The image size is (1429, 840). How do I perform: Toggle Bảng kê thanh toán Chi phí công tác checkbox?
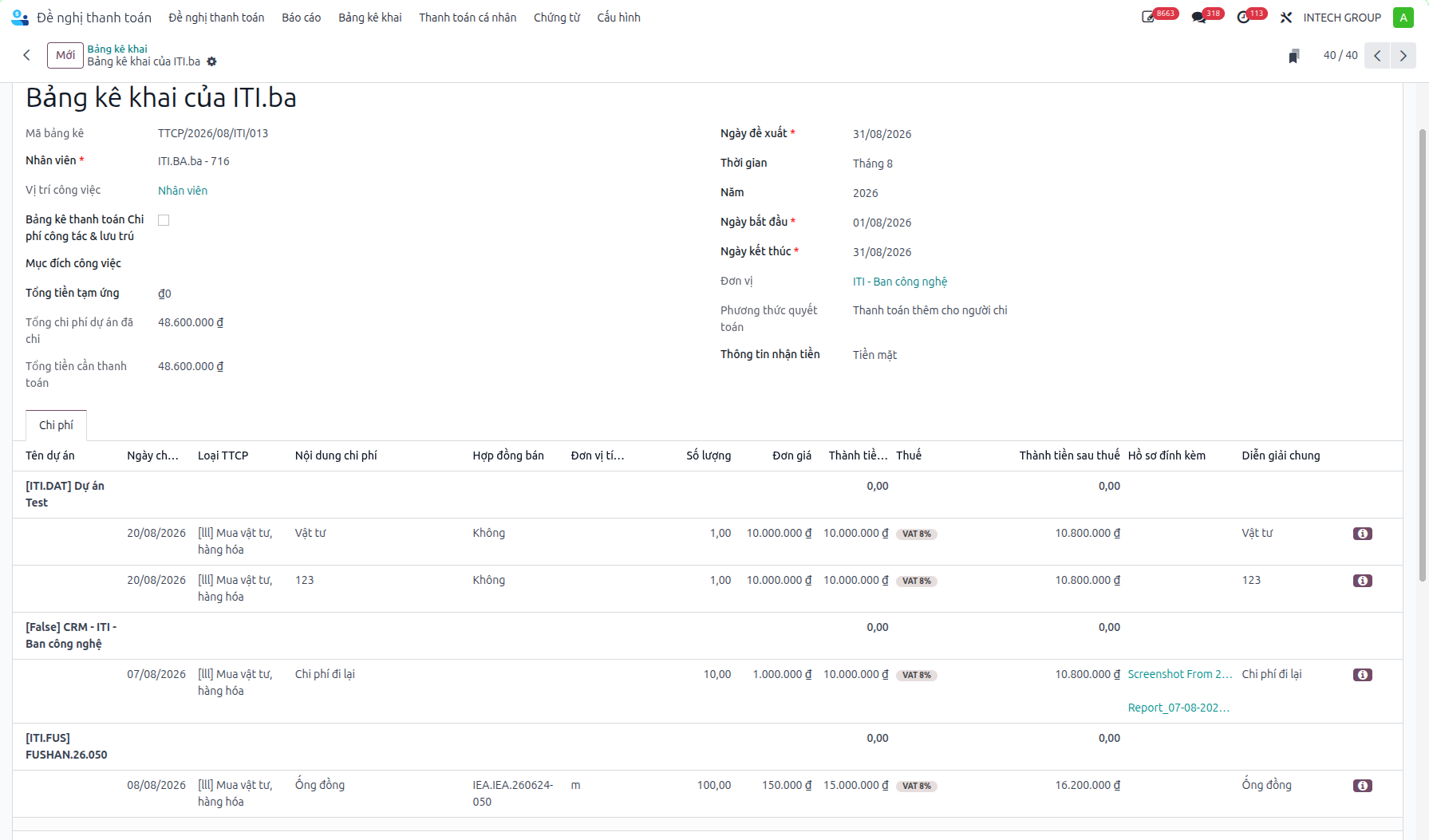pos(164,220)
